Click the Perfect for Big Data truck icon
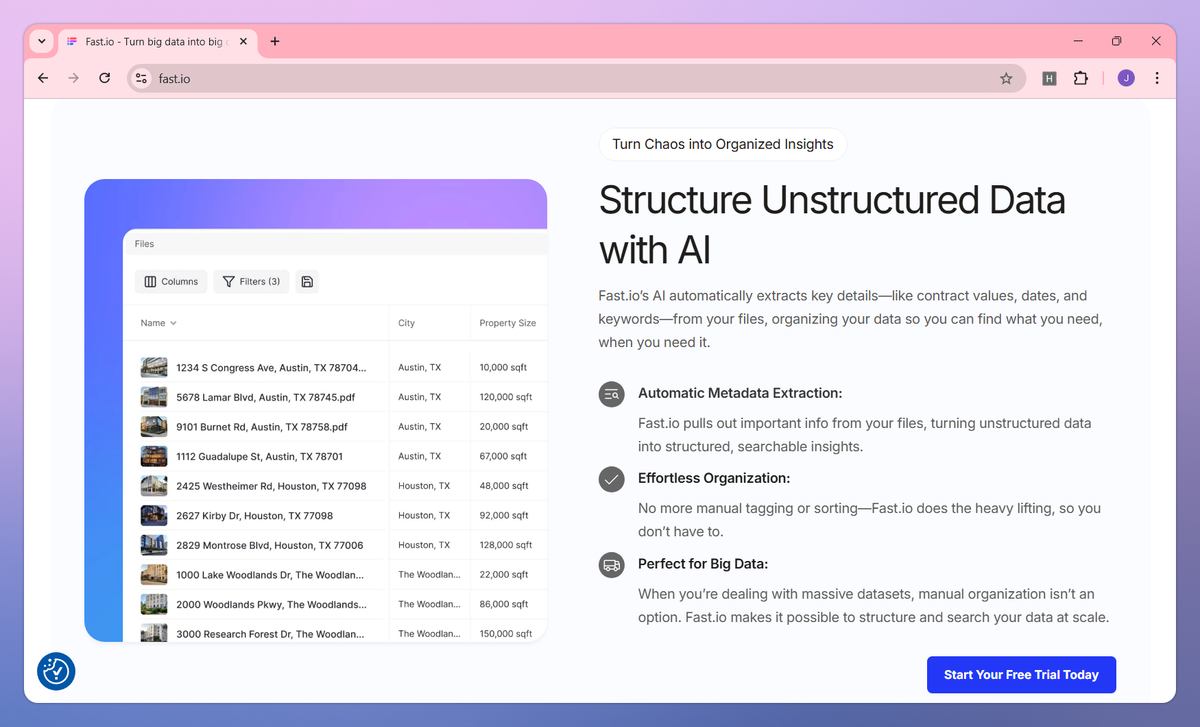 [611, 565]
